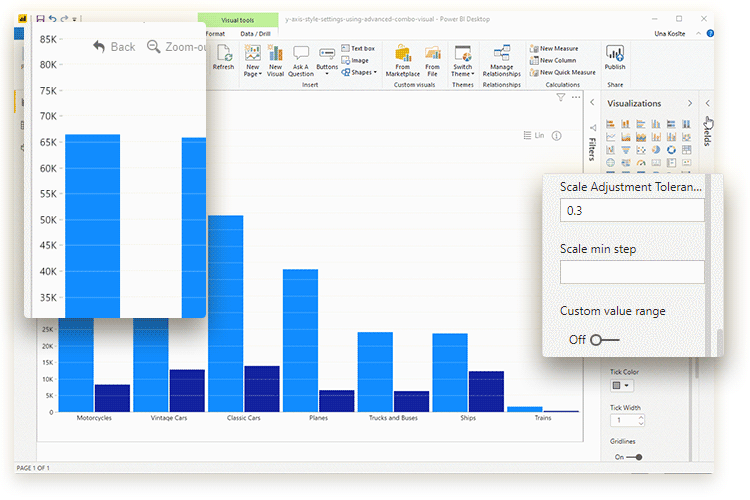Open the blue Help icon
This screenshot has width=750, height=500.
coord(710,33)
